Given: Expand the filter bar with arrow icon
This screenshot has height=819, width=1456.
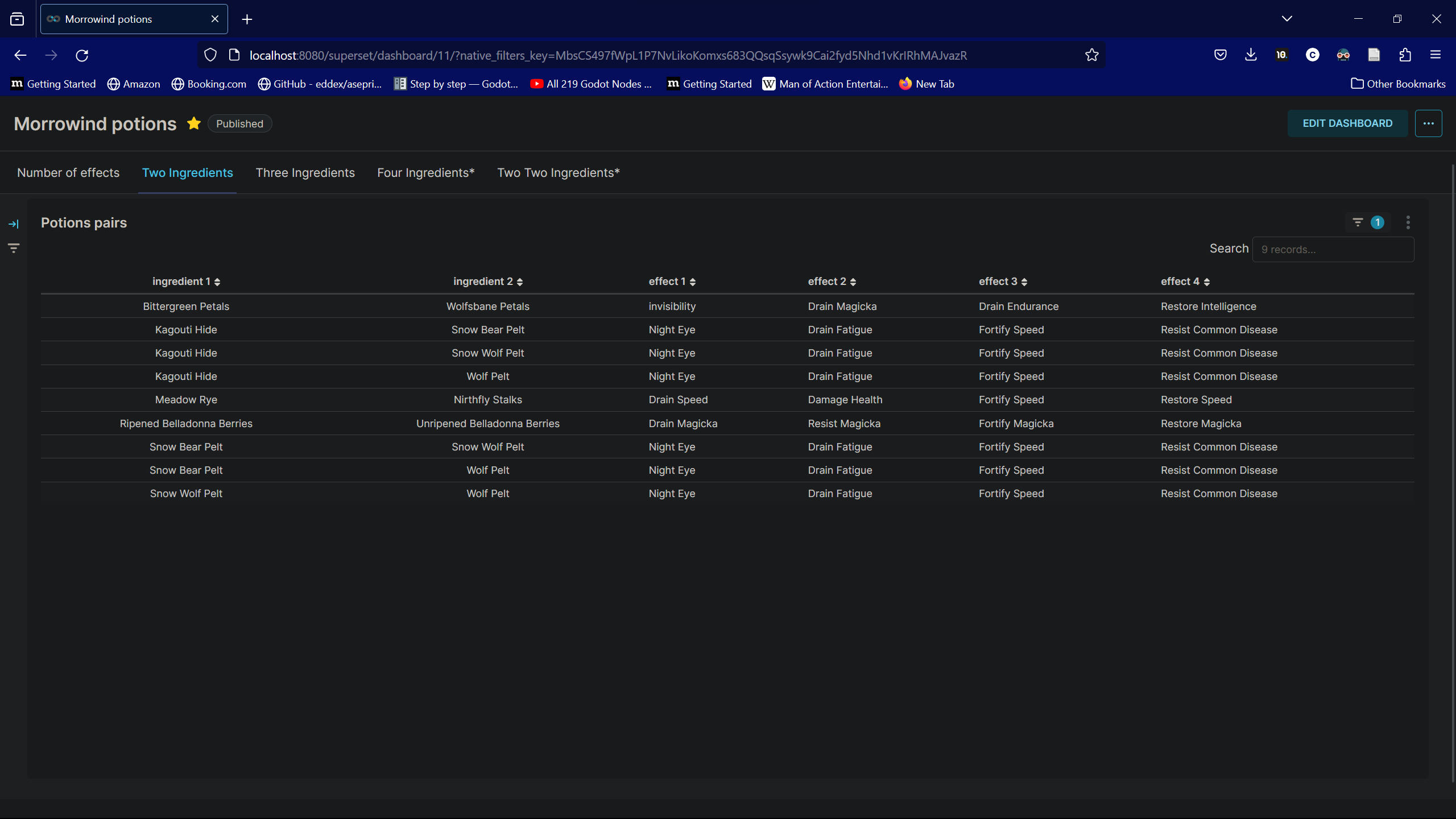Looking at the screenshot, I should coord(14,224).
